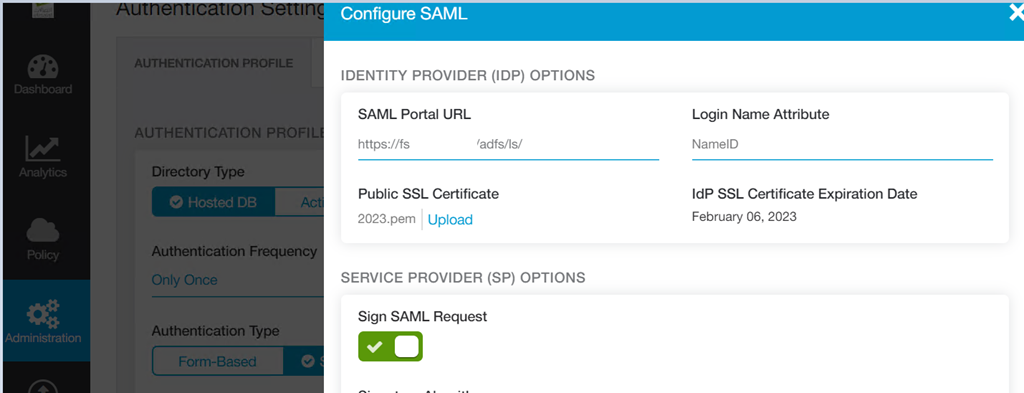The image size is (1024, 393).
Task: Click the IdP SSL Certificate Expiration Date label
Action: (805, 194)
